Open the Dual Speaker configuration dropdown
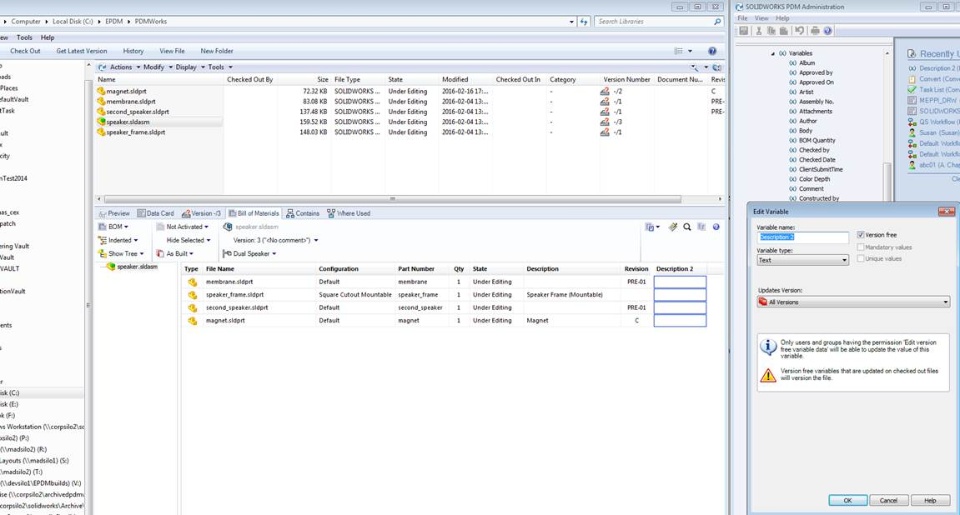Image resolution: width=960 pixels, height=515 pixels. [x=250, y=254]
